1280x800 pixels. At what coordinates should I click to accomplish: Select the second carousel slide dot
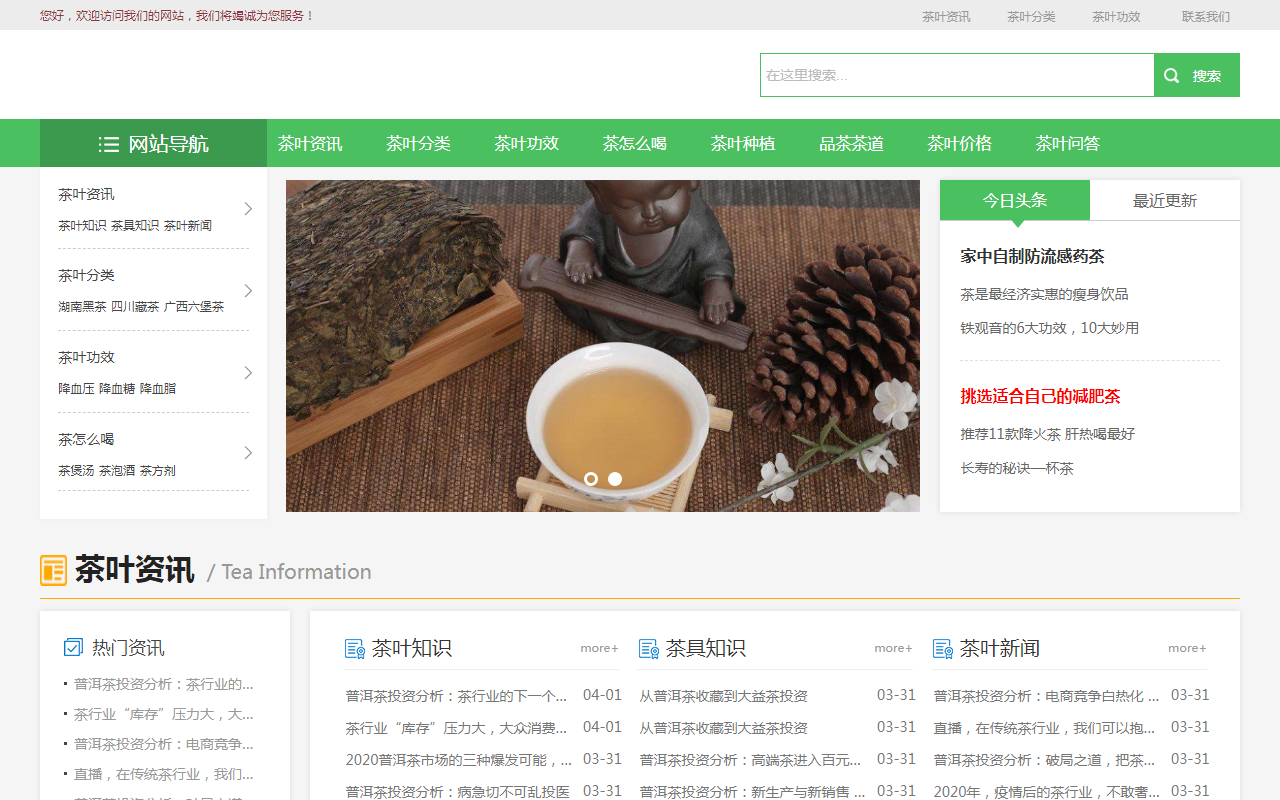[615, 479]
